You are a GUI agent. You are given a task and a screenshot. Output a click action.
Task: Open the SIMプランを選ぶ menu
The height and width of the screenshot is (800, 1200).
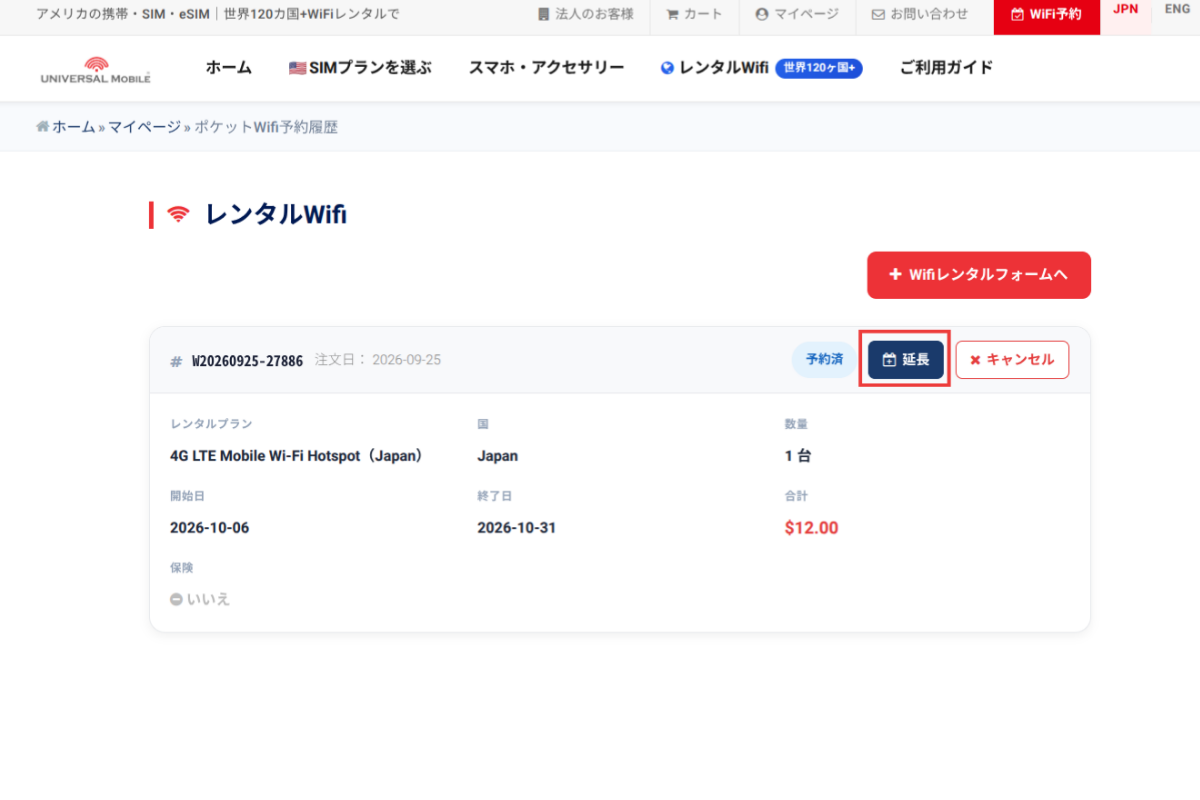pos(360,68)
